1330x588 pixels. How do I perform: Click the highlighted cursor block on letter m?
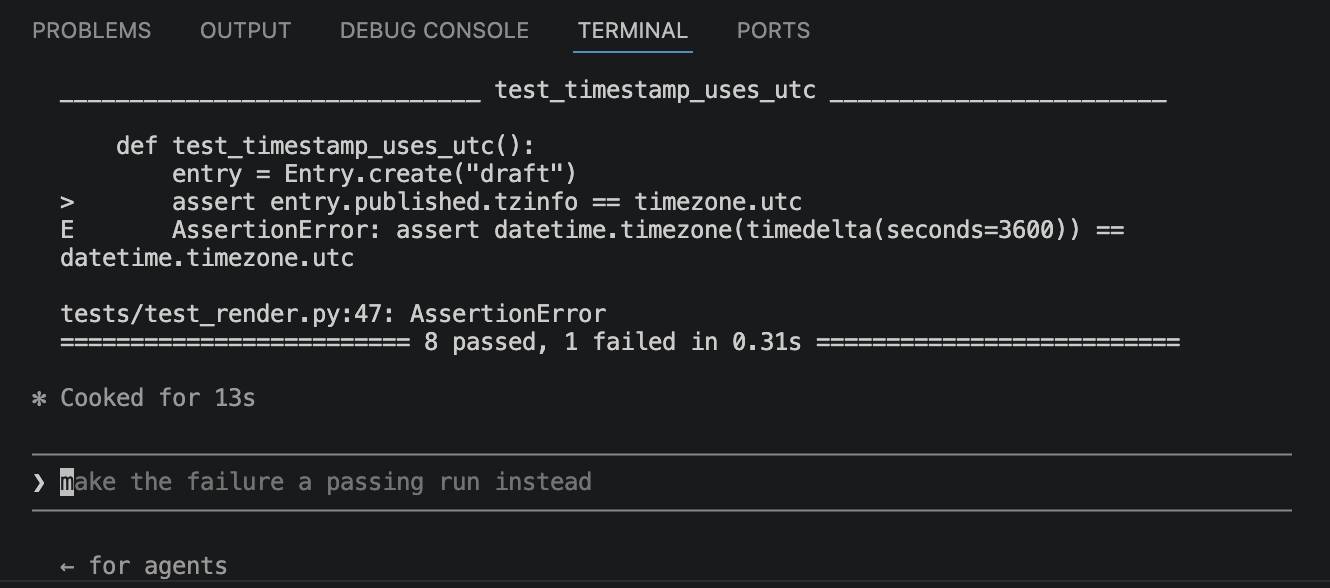click(67, 483)
